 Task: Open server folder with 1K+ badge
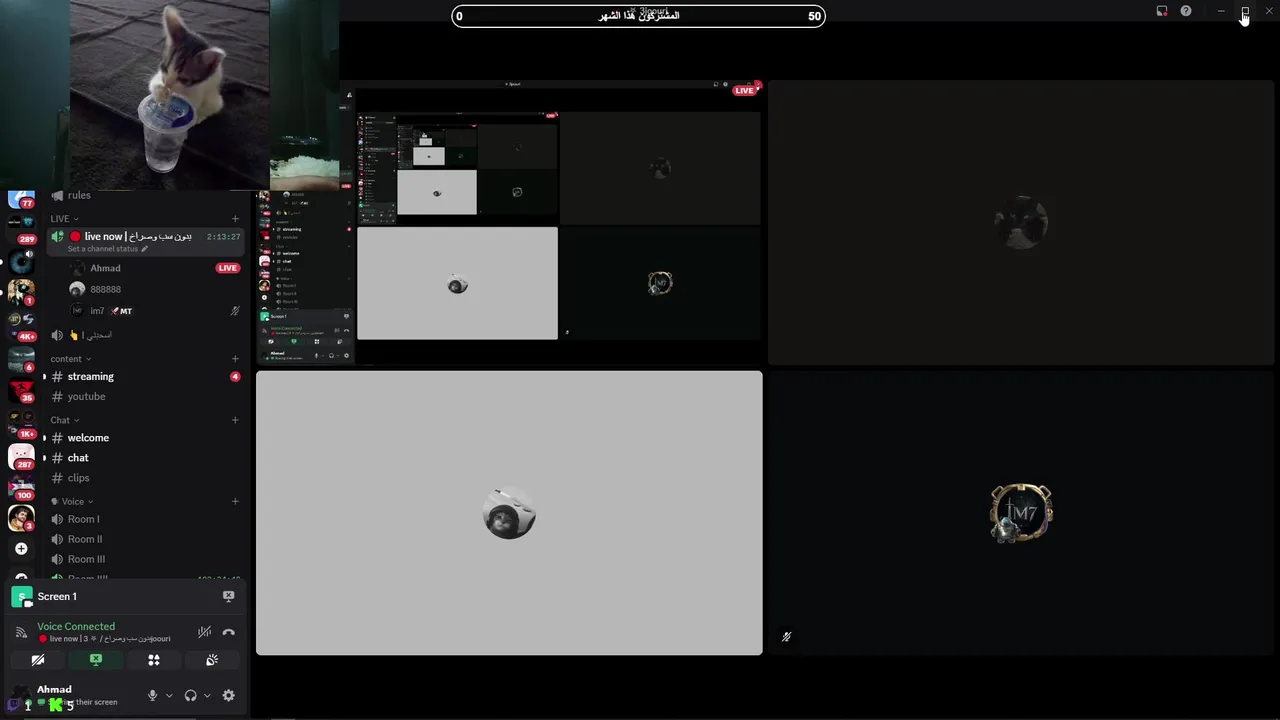[21, 422]
